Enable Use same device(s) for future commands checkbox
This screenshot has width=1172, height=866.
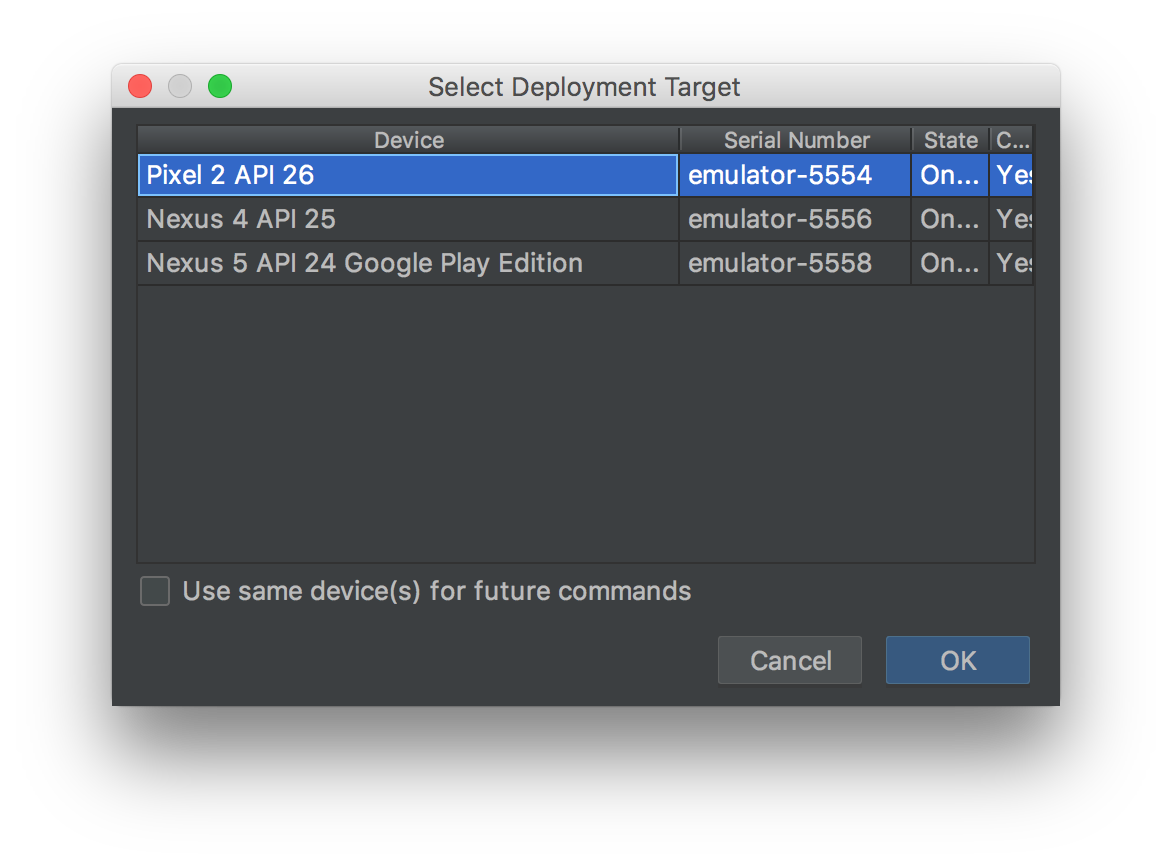coord(155,591)
